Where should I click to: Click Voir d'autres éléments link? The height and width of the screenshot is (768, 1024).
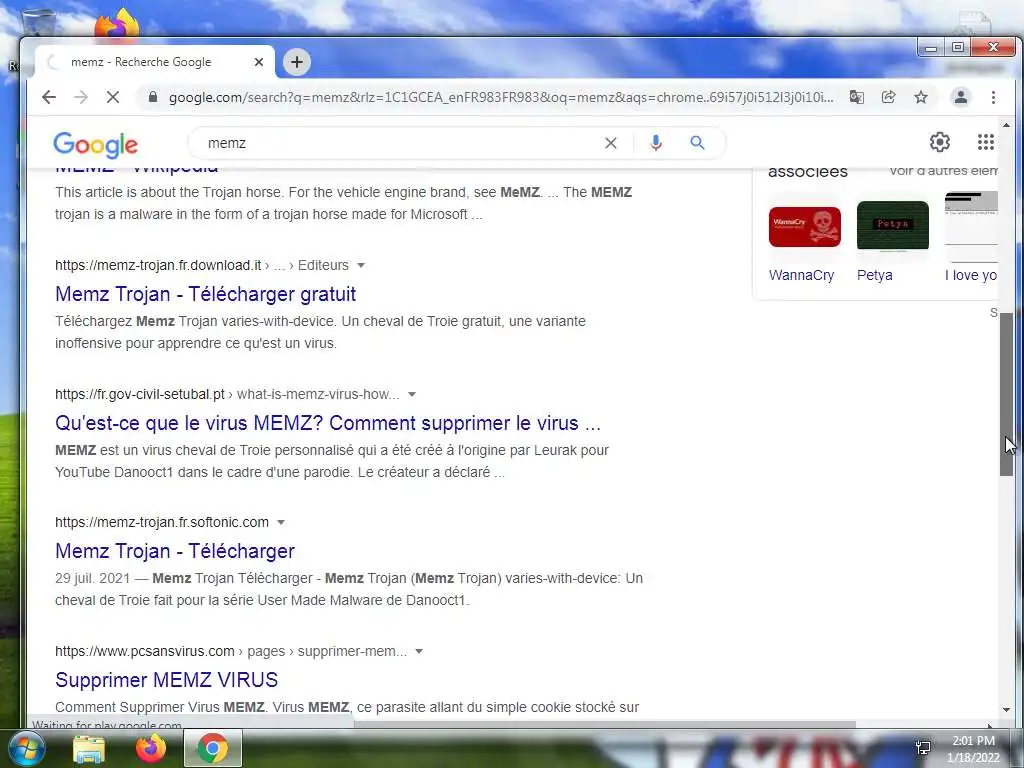[x=944, y=171]
